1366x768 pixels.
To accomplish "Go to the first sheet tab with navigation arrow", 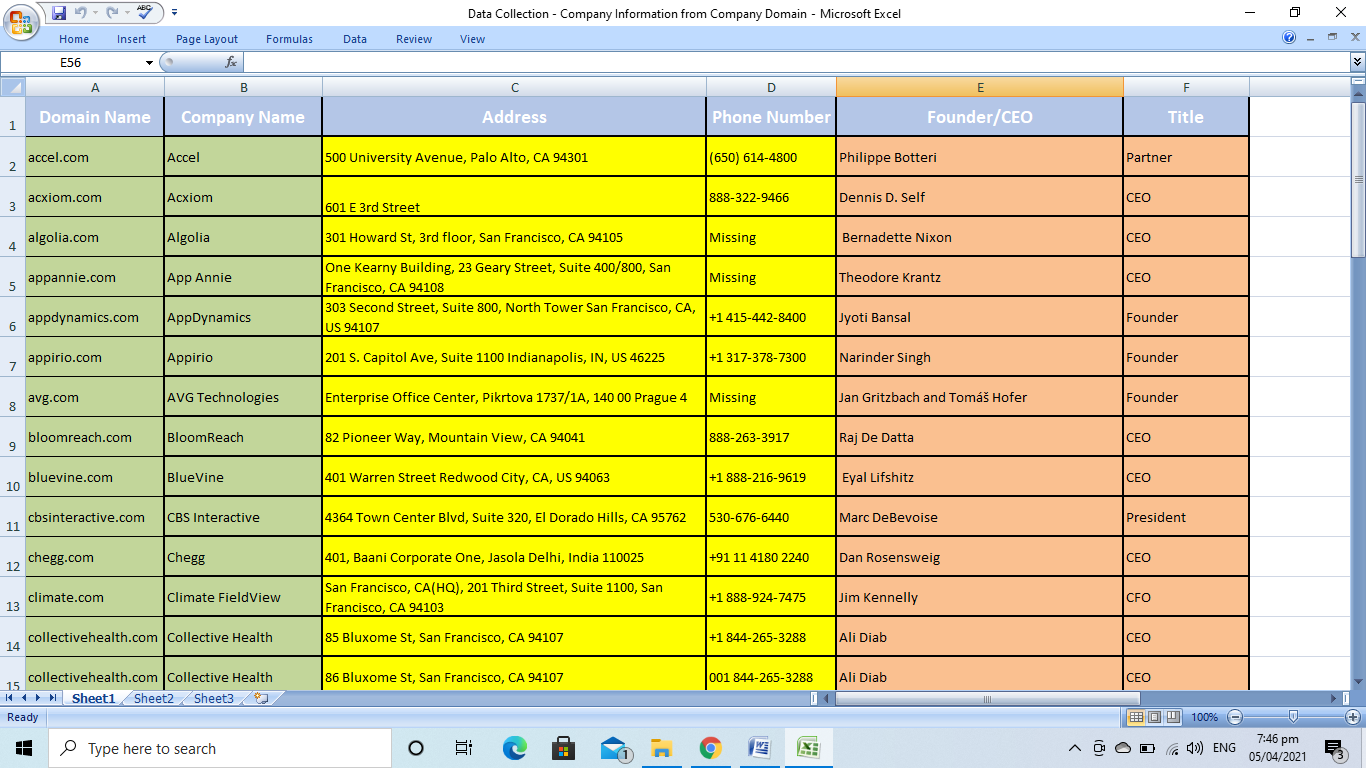I will click(10, 698).
